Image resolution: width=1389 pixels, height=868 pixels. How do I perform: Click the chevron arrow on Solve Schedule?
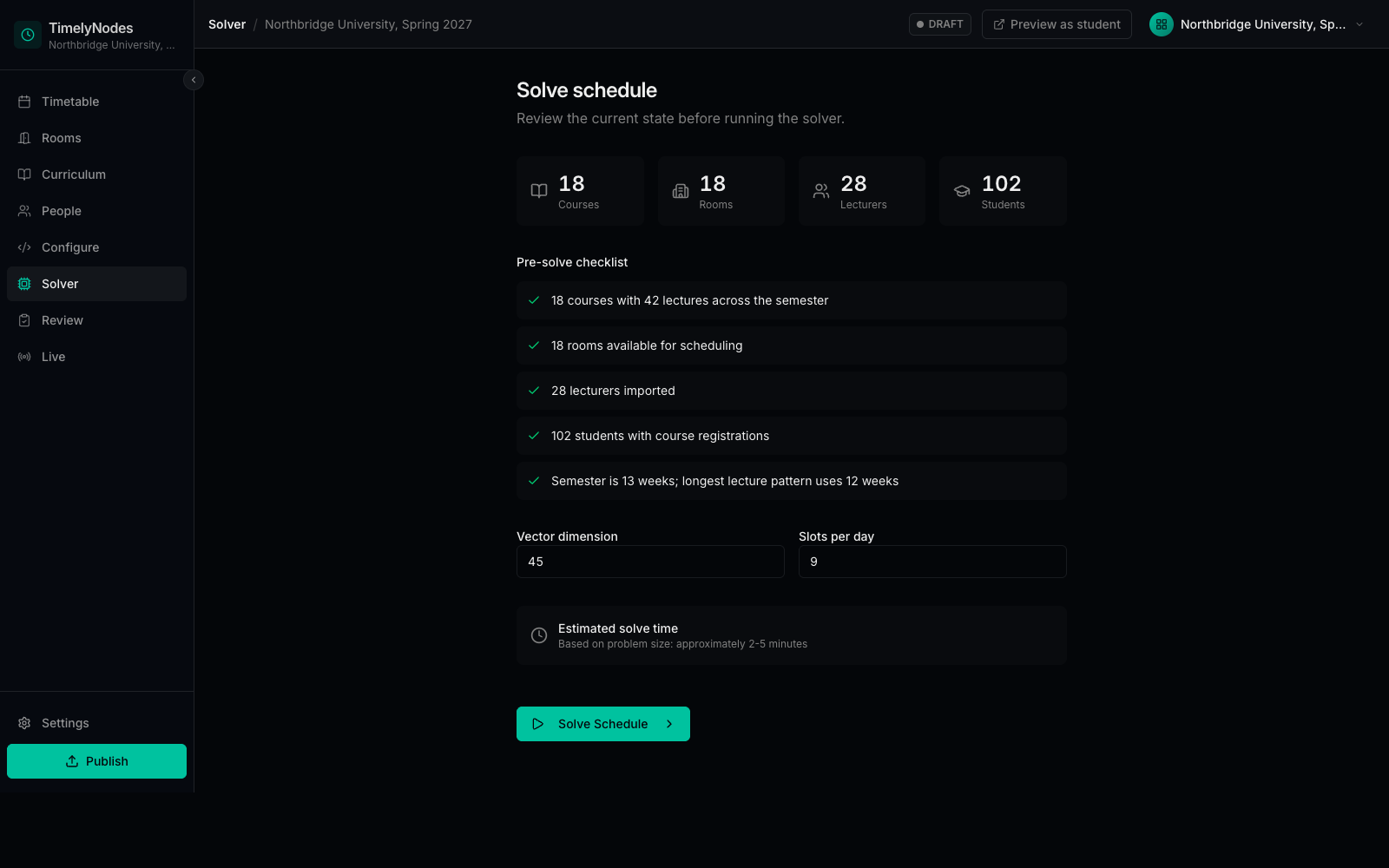(669, 724)
